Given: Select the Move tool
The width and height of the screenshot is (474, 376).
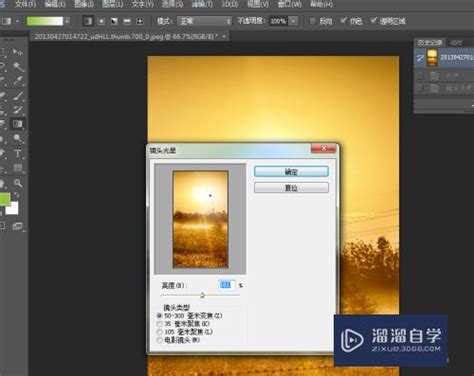Looking at the screenshot, I should 18,52.
